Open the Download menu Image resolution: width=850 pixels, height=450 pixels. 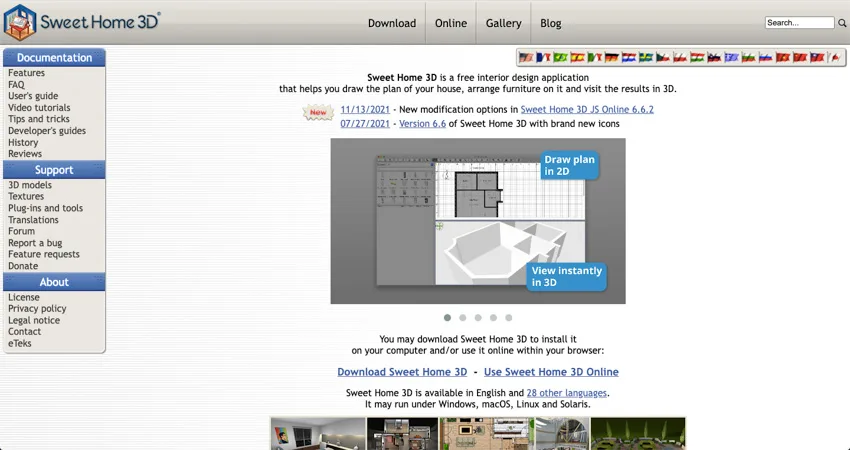coord(392,23)
